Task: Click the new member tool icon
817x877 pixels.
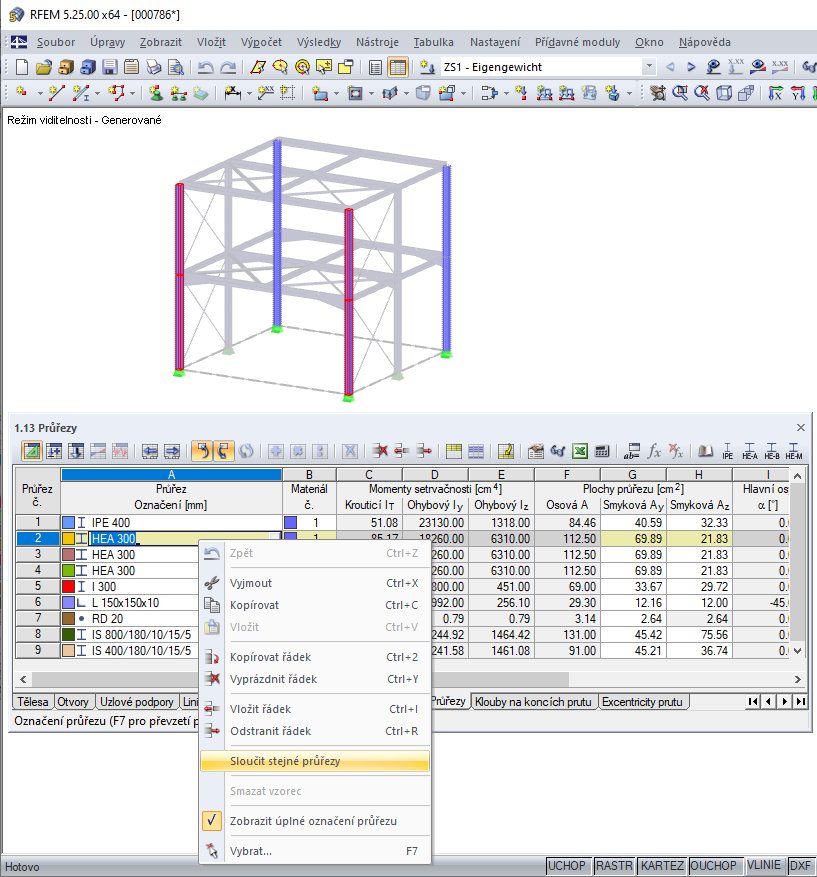Action: click(81, 93)
